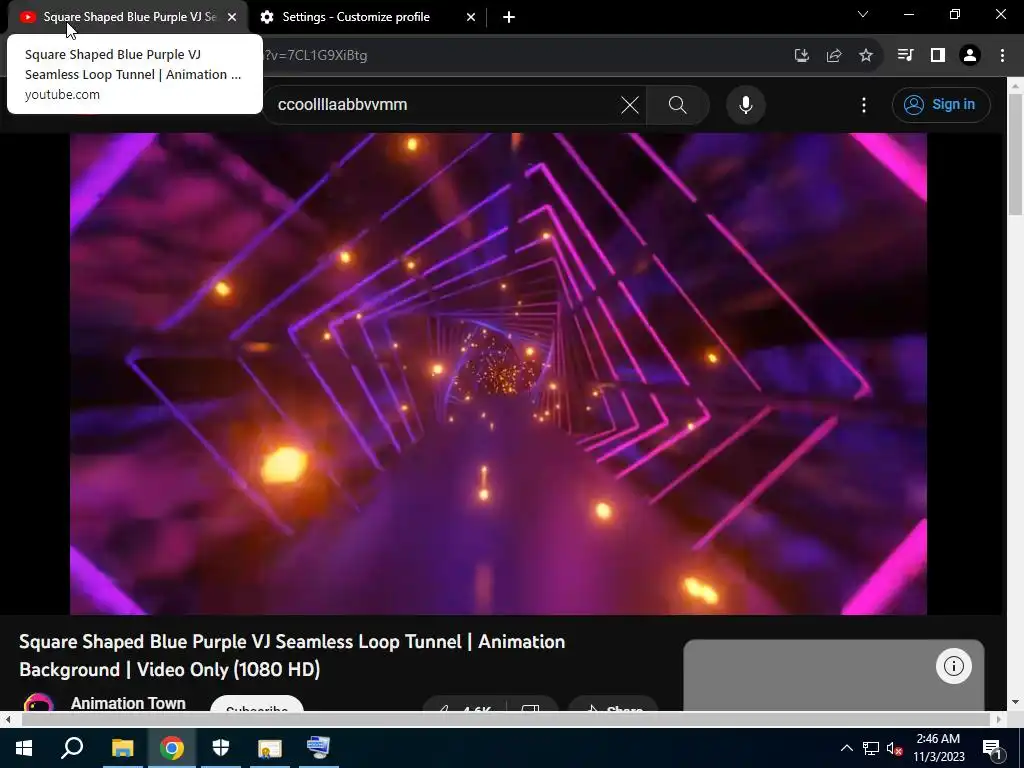Click the install app icon in address bar
Image resolution: width=1024 pixels, height=768 pixels.
tap(801, 56)
